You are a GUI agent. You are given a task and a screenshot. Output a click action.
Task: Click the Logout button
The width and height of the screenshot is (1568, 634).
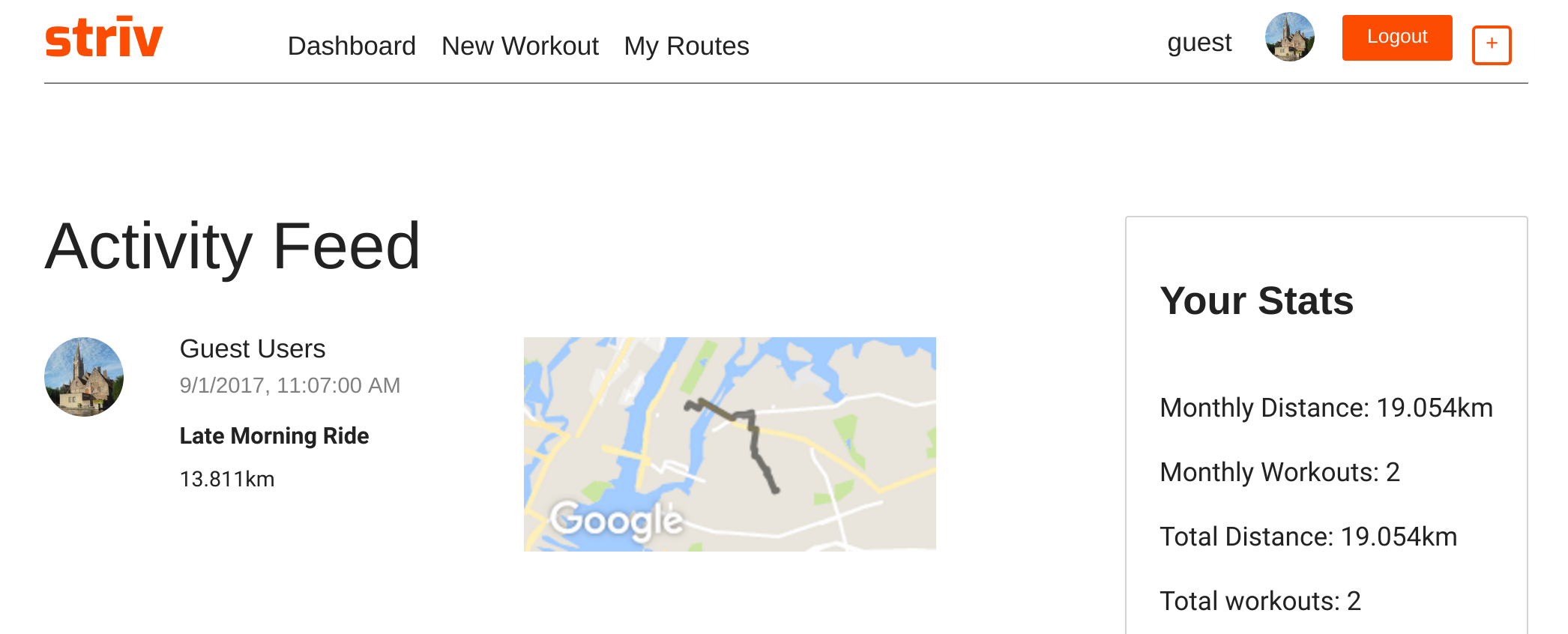pyautogui.click(x=1397, y=37)
